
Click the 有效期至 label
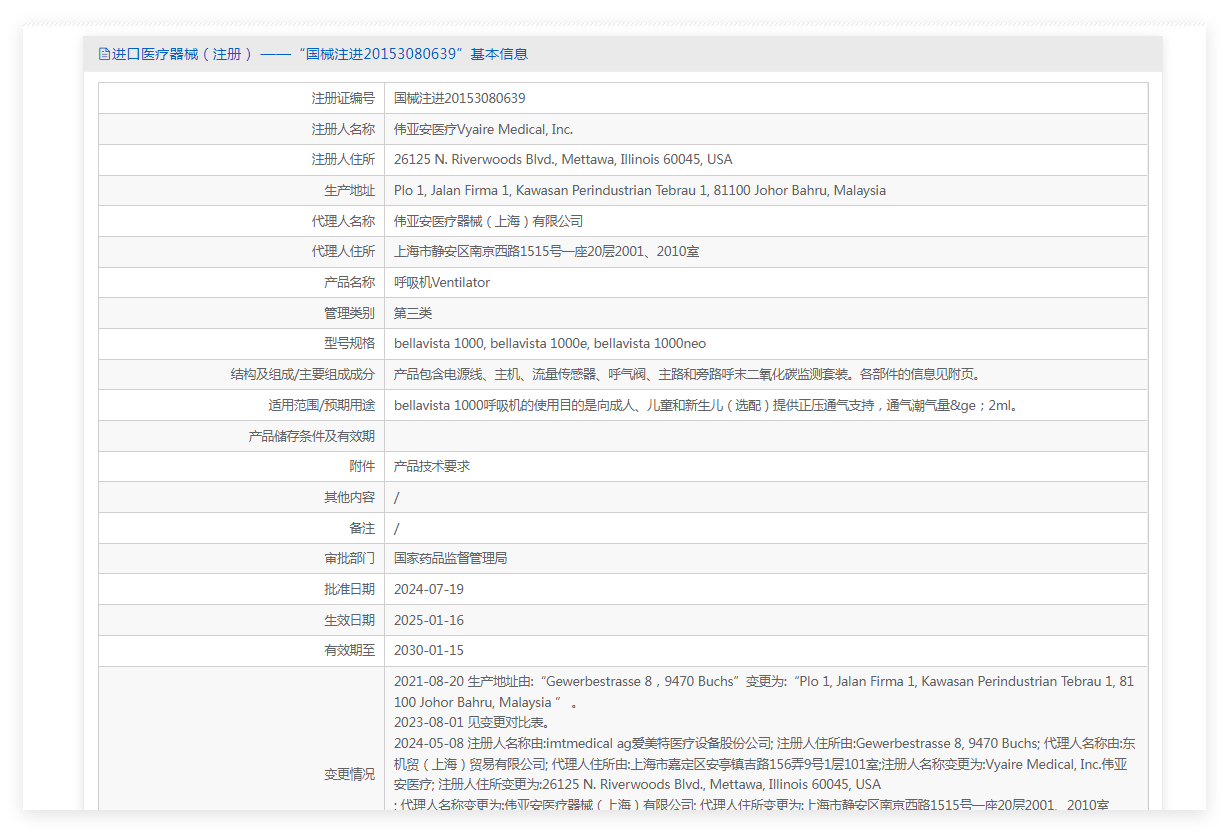[349, 651]
